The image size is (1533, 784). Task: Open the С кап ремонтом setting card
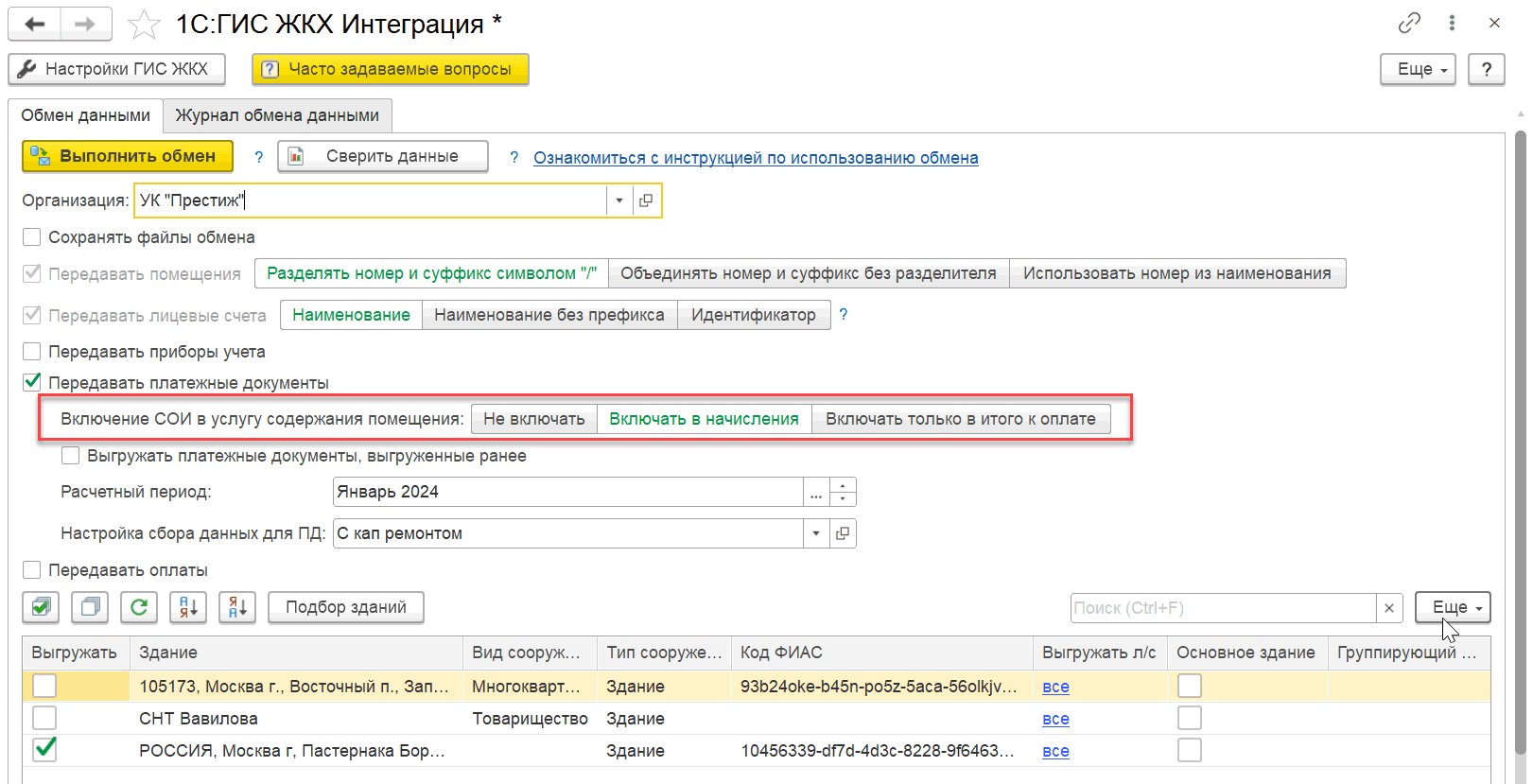(843, 533)
